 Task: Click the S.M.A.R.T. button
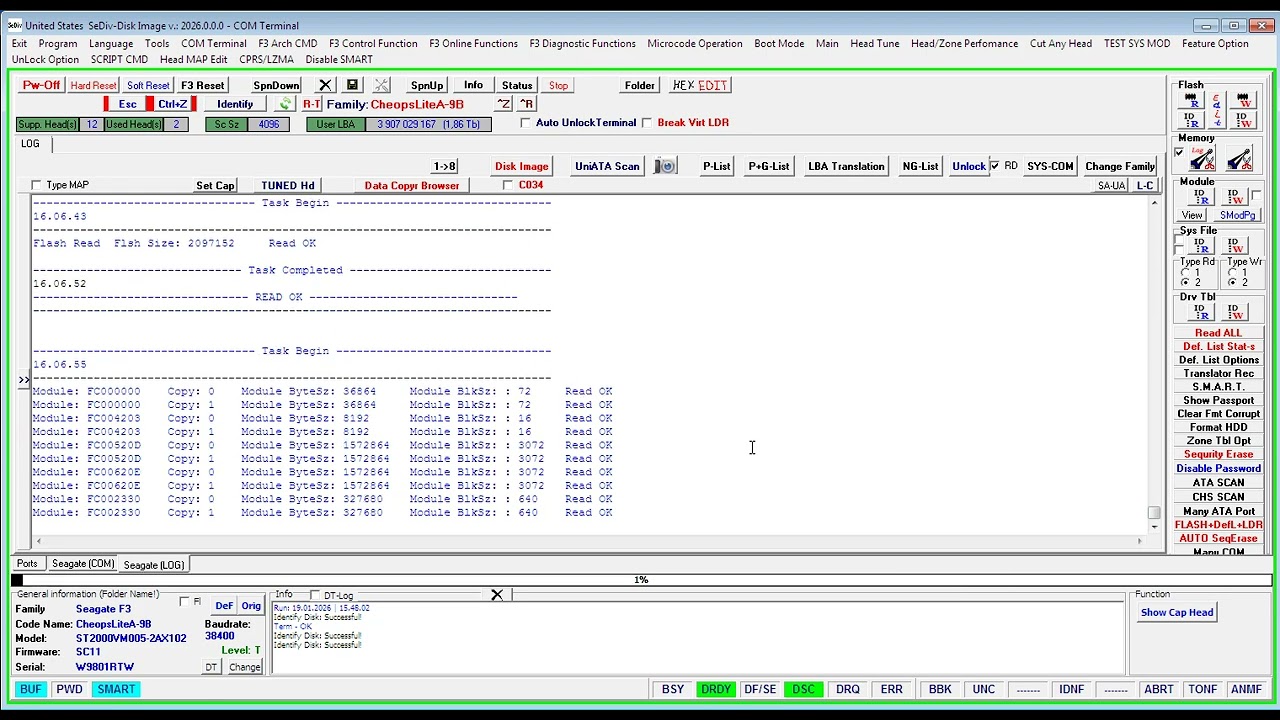[1218, 387]
